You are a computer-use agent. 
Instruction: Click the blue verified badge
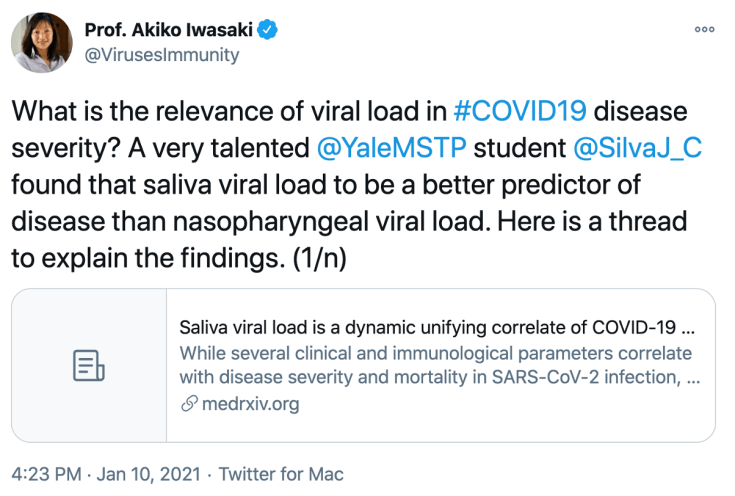click(x=267, y=30)
